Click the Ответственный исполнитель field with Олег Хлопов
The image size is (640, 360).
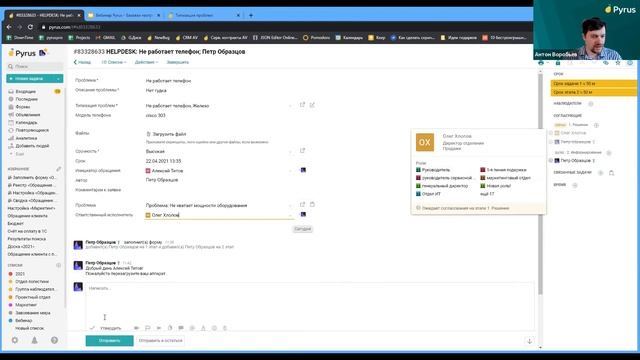pos(219,215)
